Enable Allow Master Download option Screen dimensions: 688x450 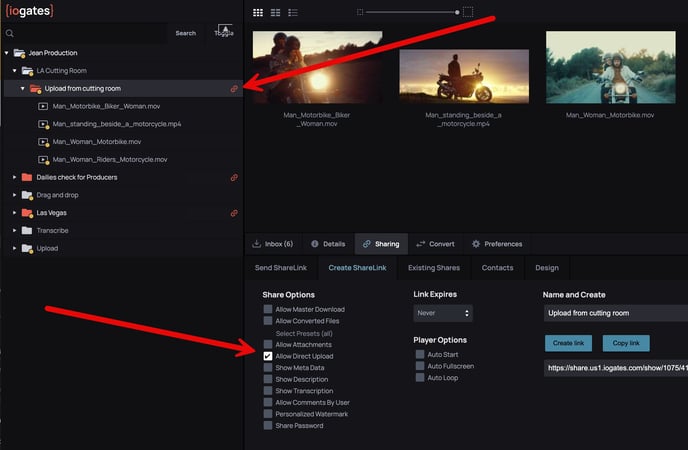pos(268,310)
